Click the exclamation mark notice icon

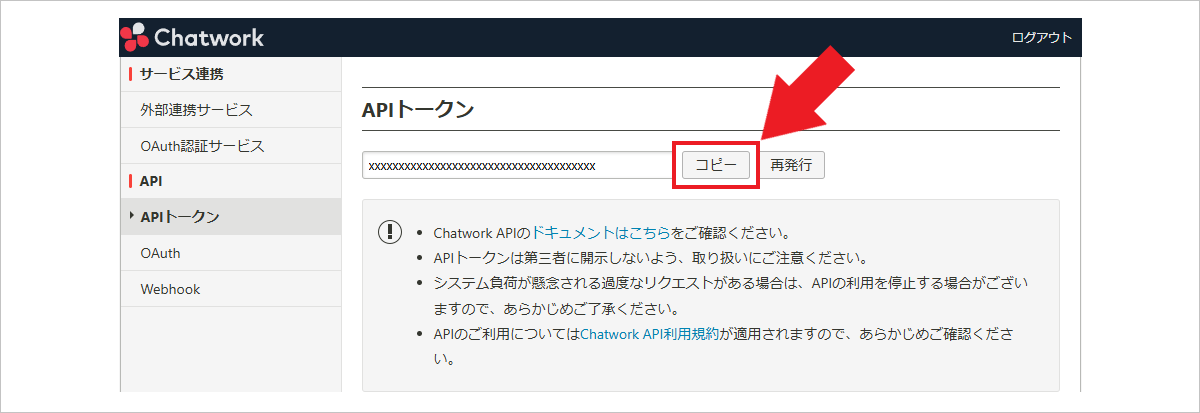(388, 232)
